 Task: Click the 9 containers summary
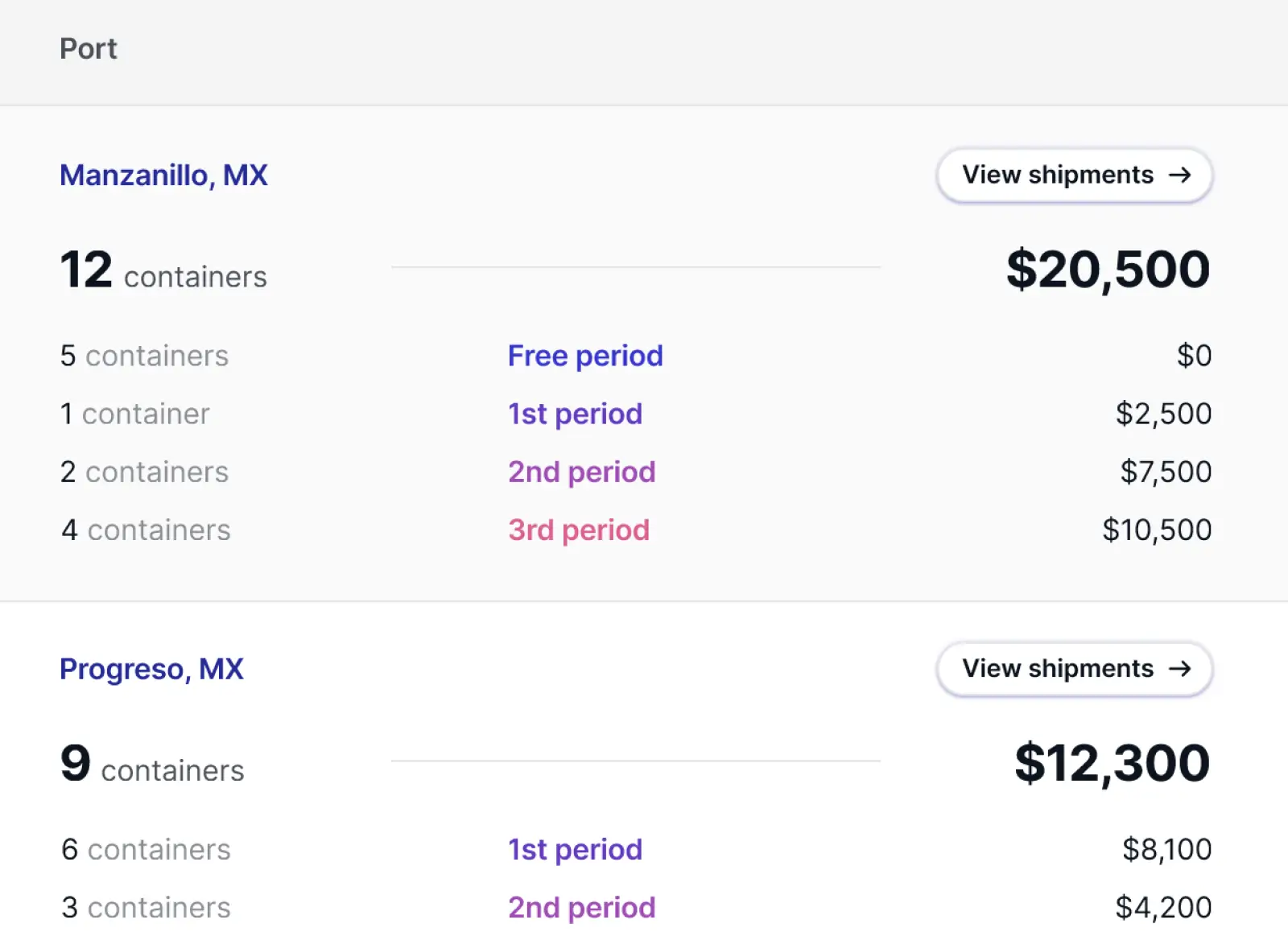[152, 764]
